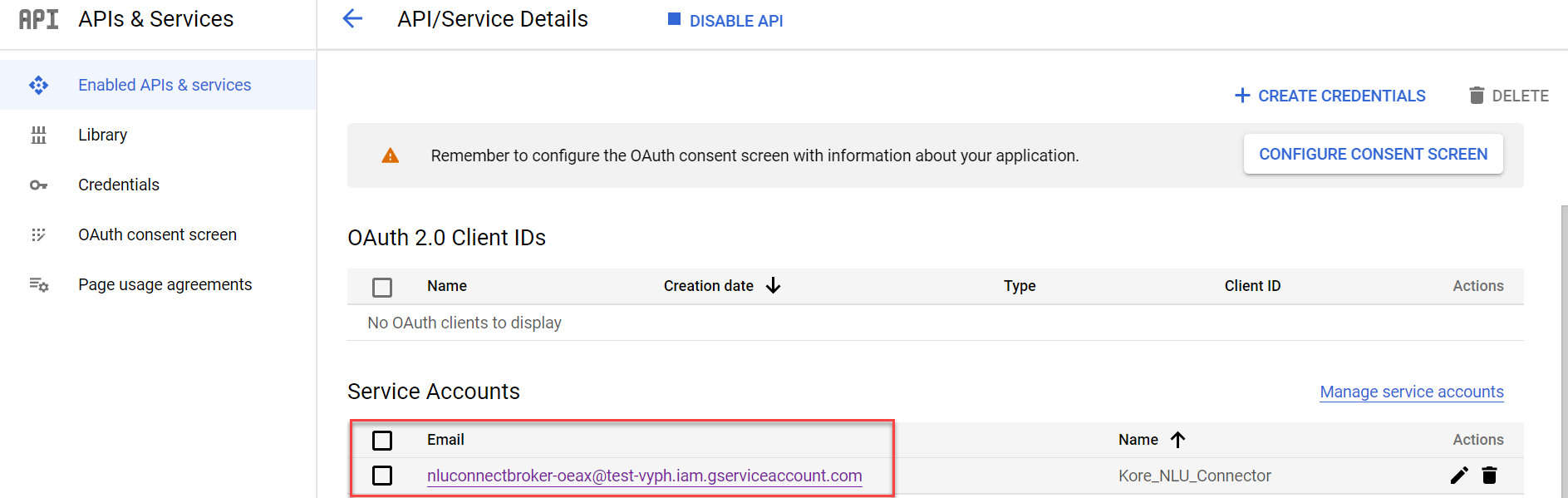Open Manage service accounts link
The image size is (1568, 498).
click(1412, 392)
